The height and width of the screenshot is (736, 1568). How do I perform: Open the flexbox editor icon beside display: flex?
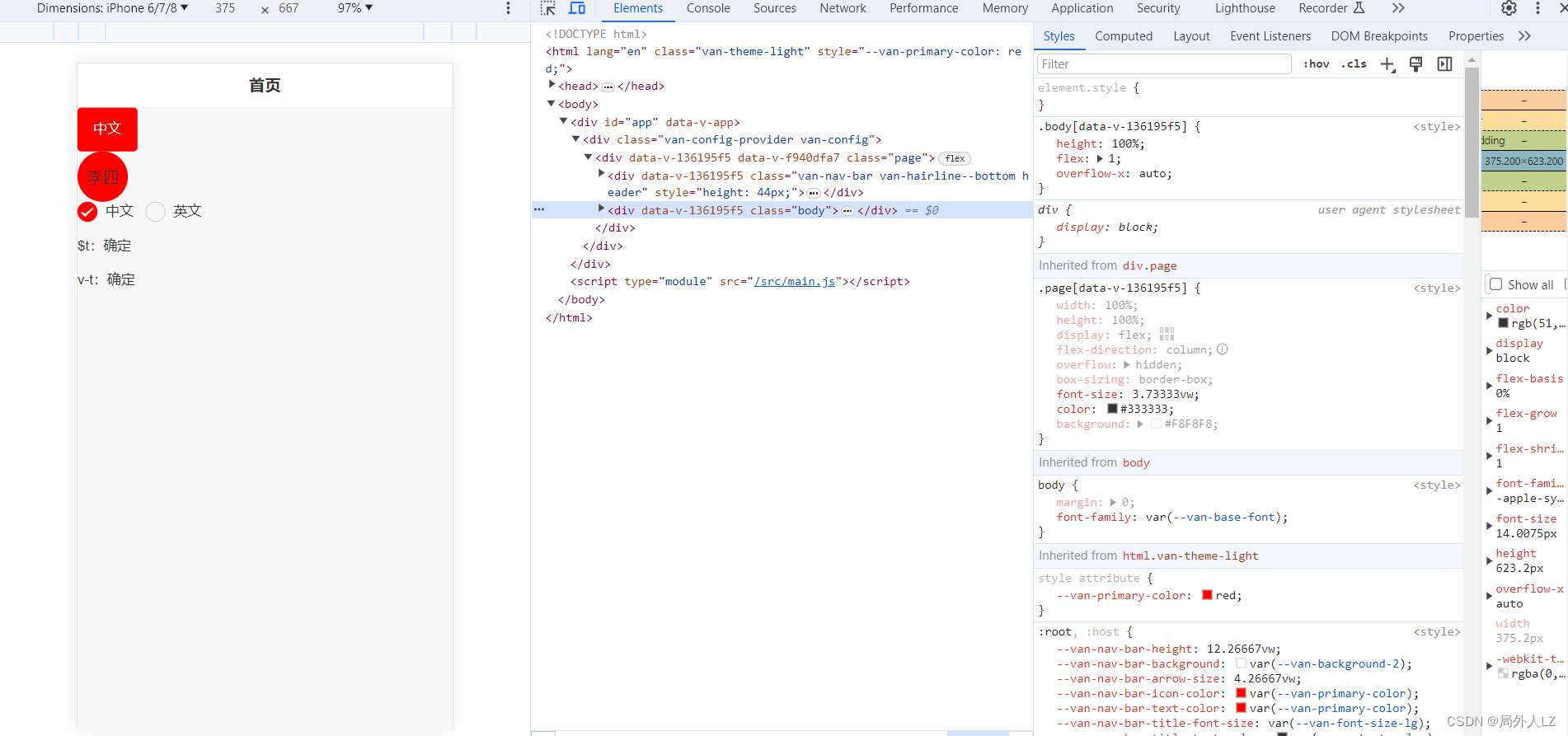1167,335
